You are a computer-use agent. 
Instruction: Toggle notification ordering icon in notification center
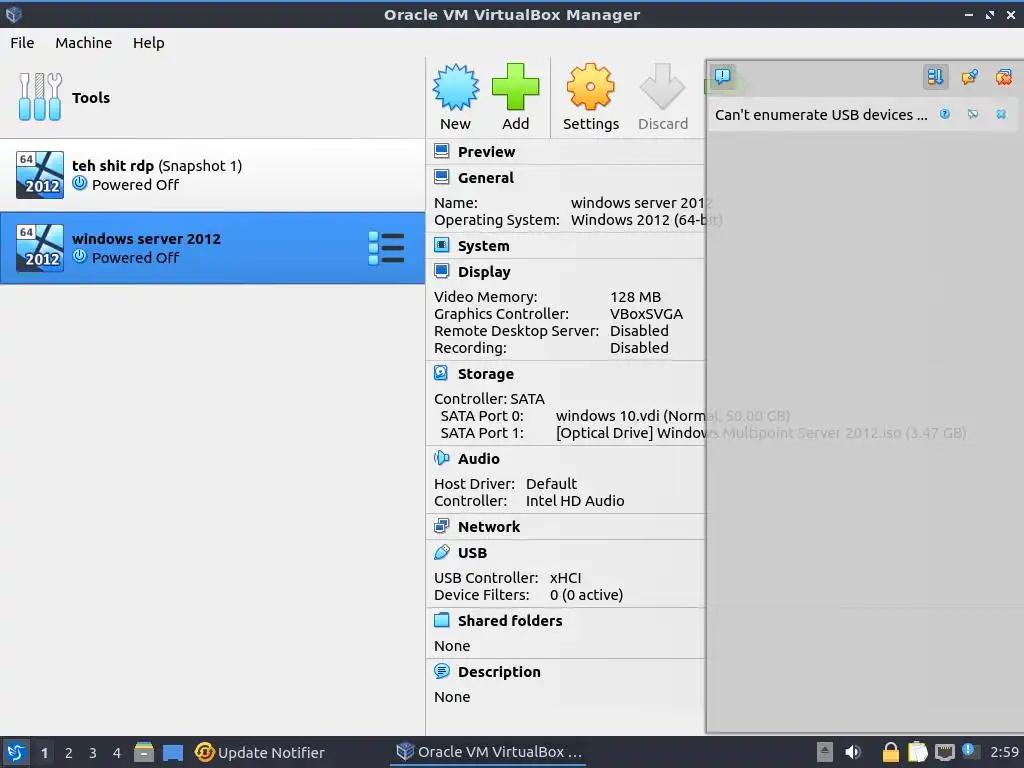tap(935, 77)
